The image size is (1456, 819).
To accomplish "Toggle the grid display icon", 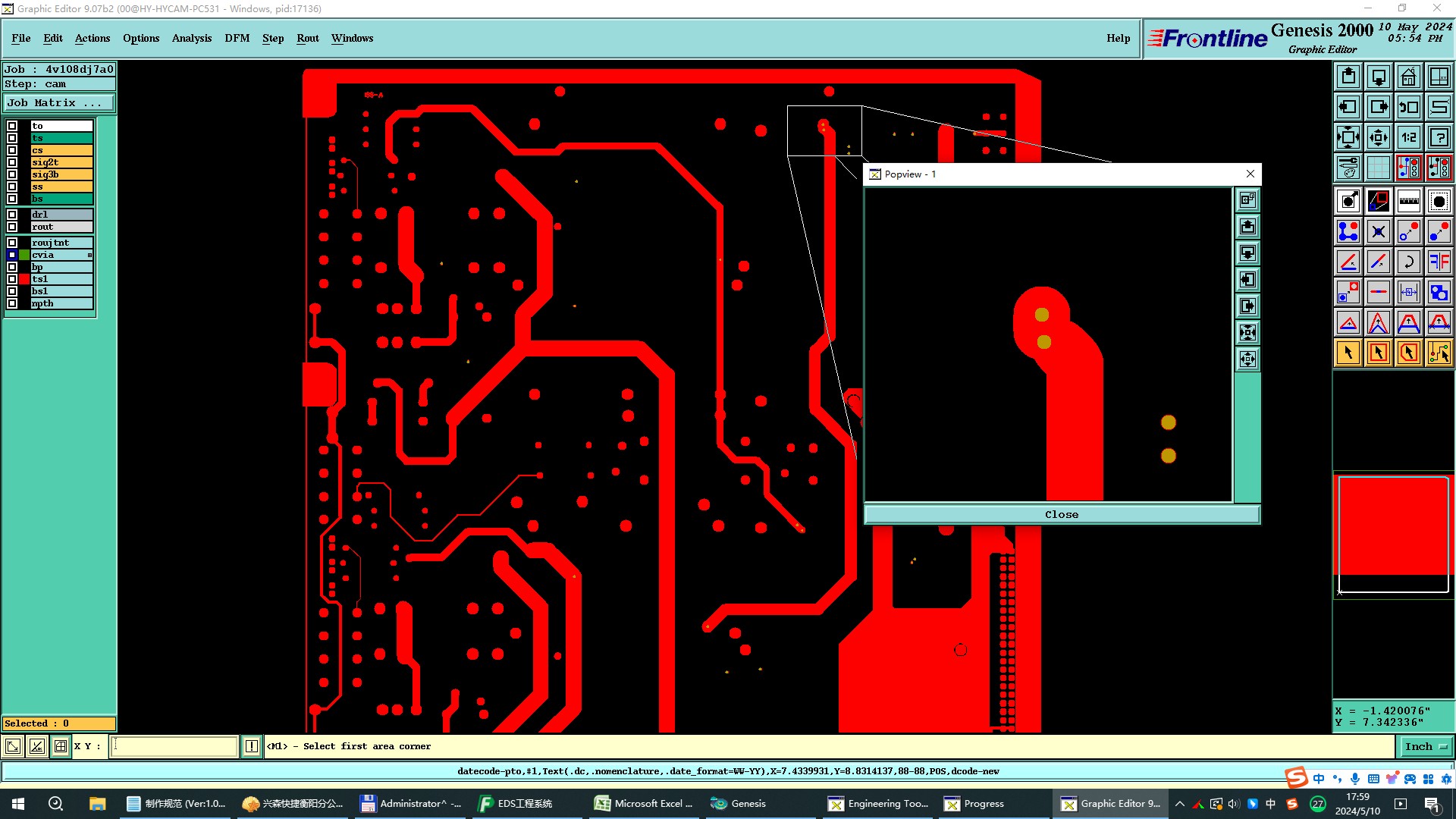I will click(x=1378, y=168).
